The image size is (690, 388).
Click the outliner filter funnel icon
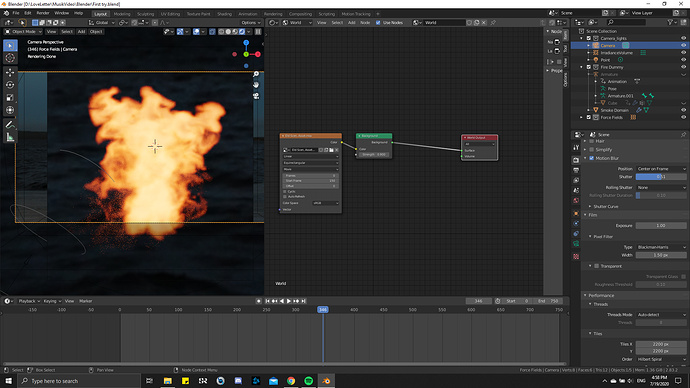click(x=671, y=22)
